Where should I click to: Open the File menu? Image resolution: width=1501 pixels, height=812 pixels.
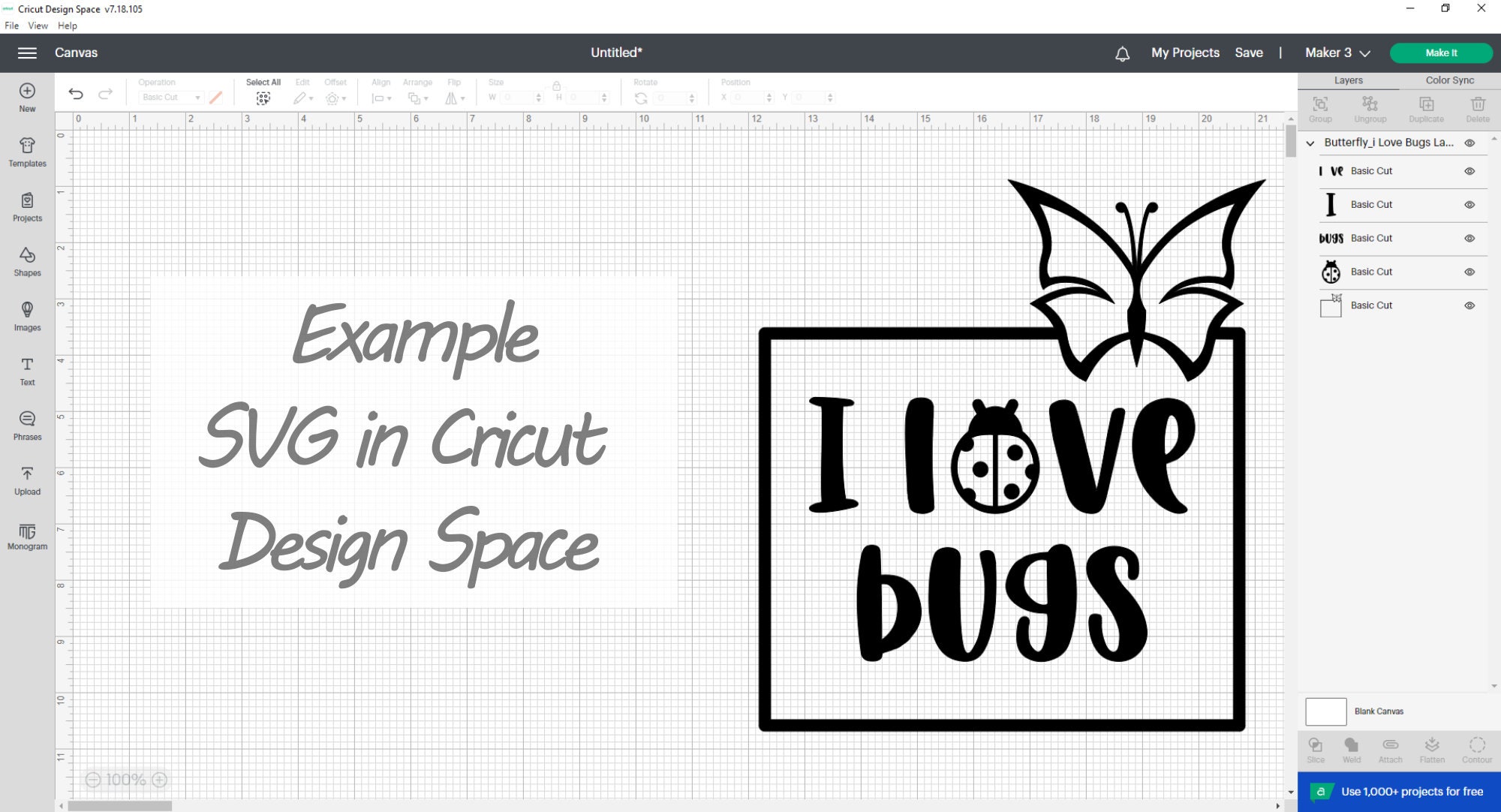tap(11, 26)
